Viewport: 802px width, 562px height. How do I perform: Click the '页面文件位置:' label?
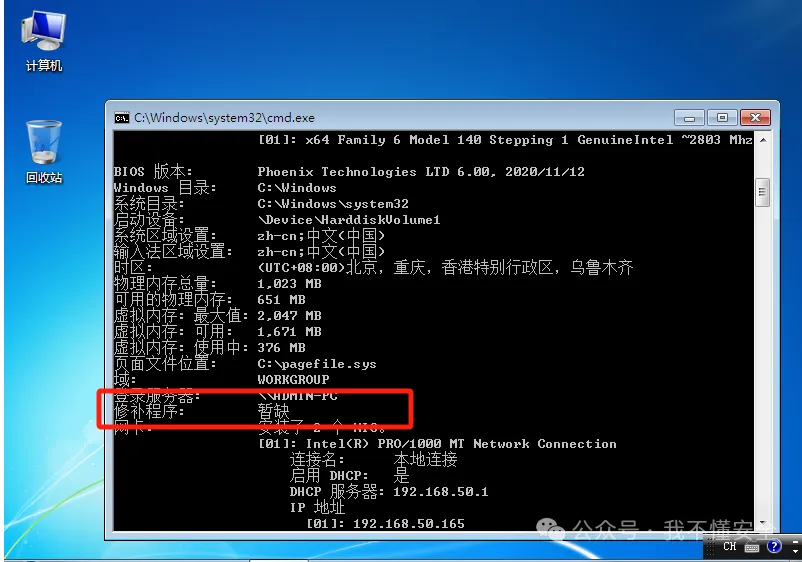pyautogui.click(x=165, y=364)
